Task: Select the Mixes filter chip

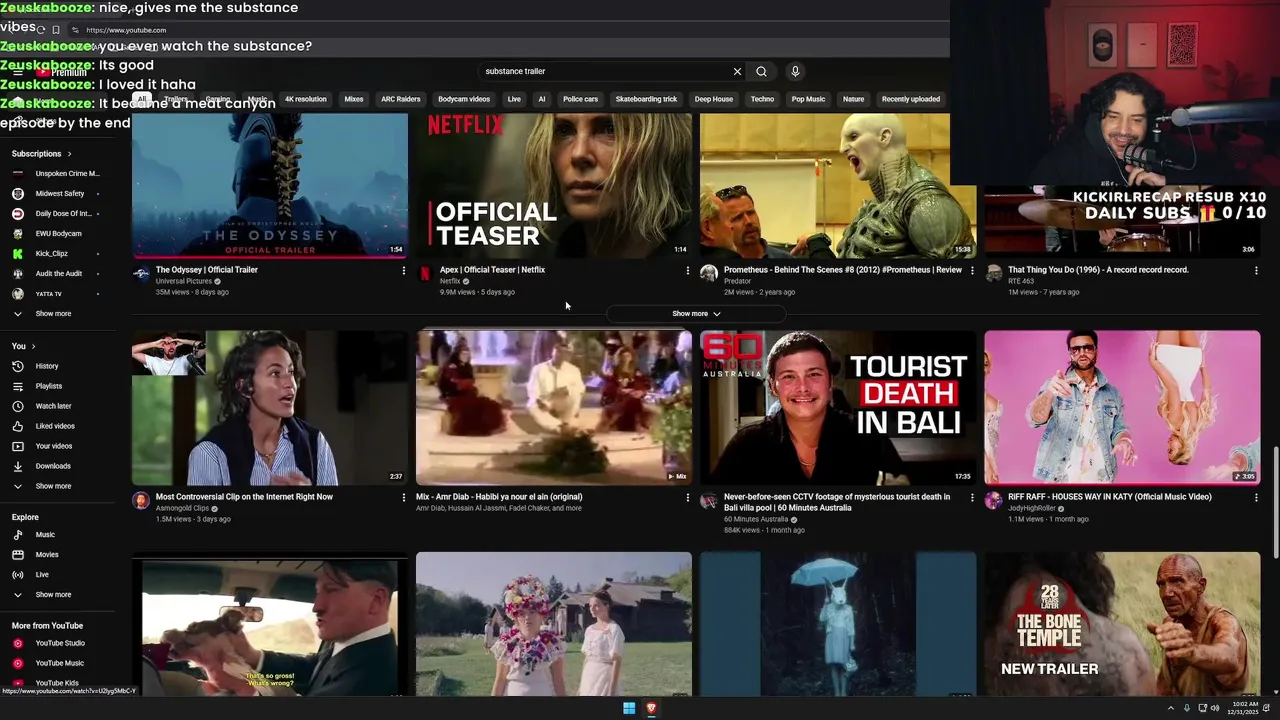Action: (354, 99)
